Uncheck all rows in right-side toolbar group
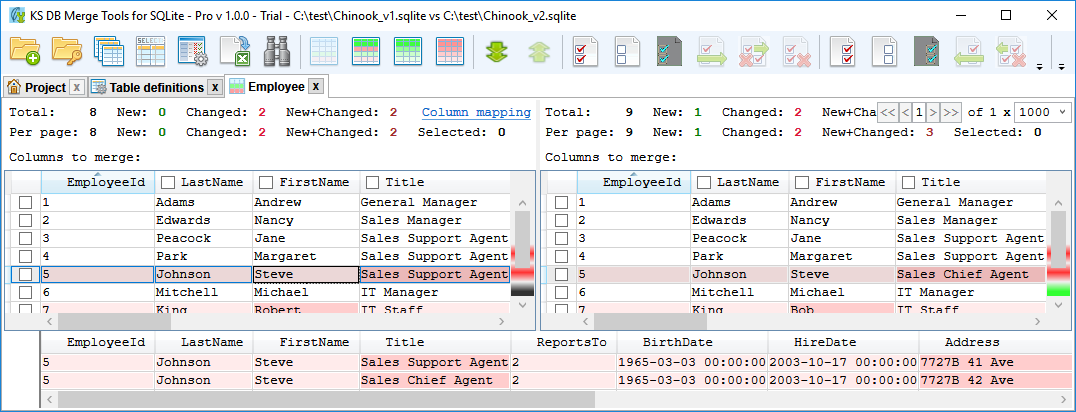Viewport: 1076px width, 412px height. coord(885,52)
